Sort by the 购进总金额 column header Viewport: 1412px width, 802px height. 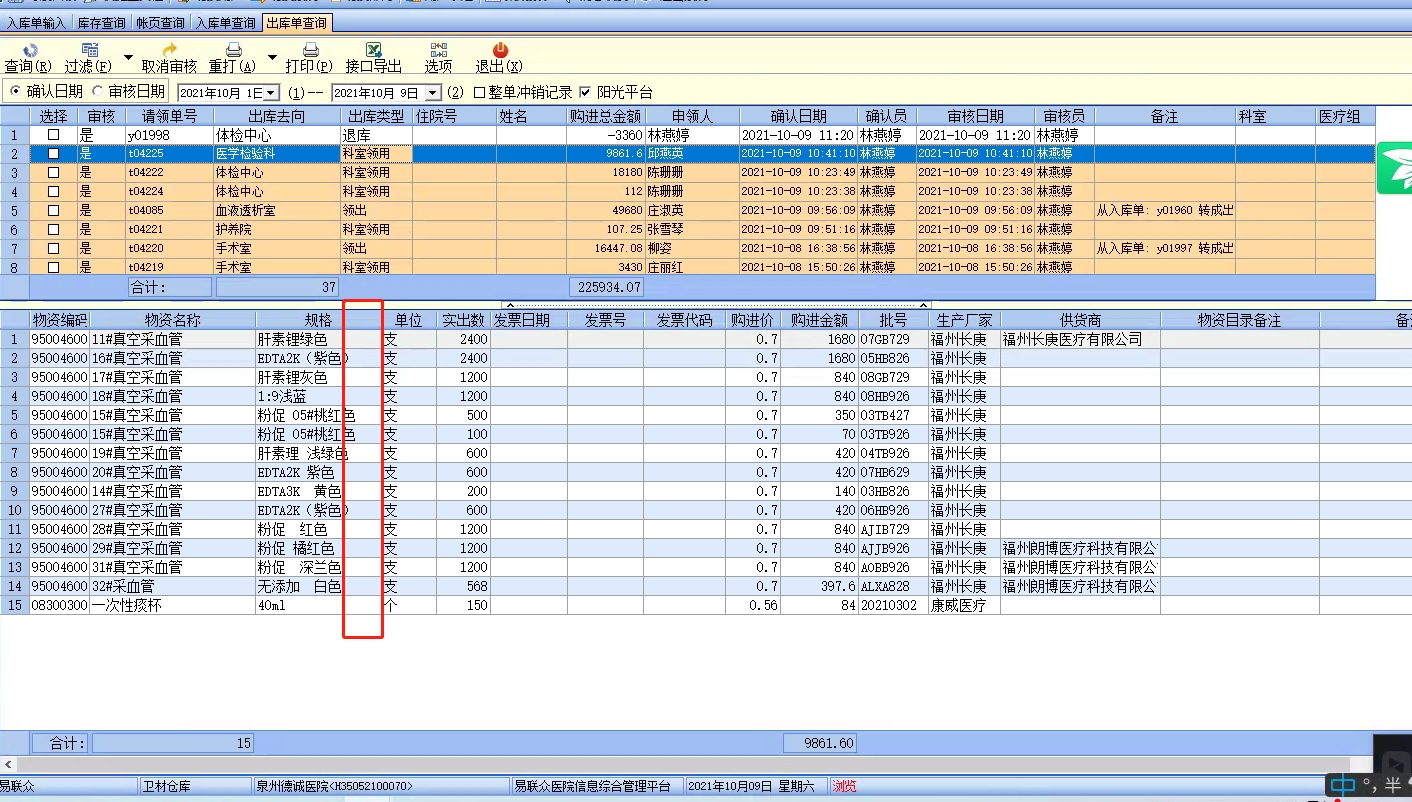tap(605, 117)
